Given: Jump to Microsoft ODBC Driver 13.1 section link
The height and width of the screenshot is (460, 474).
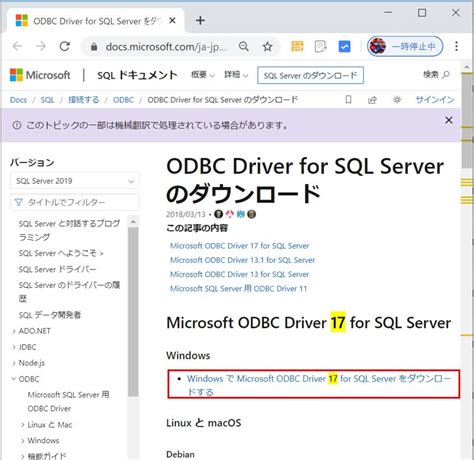Looking at the screenshot, I should point(242,260).
